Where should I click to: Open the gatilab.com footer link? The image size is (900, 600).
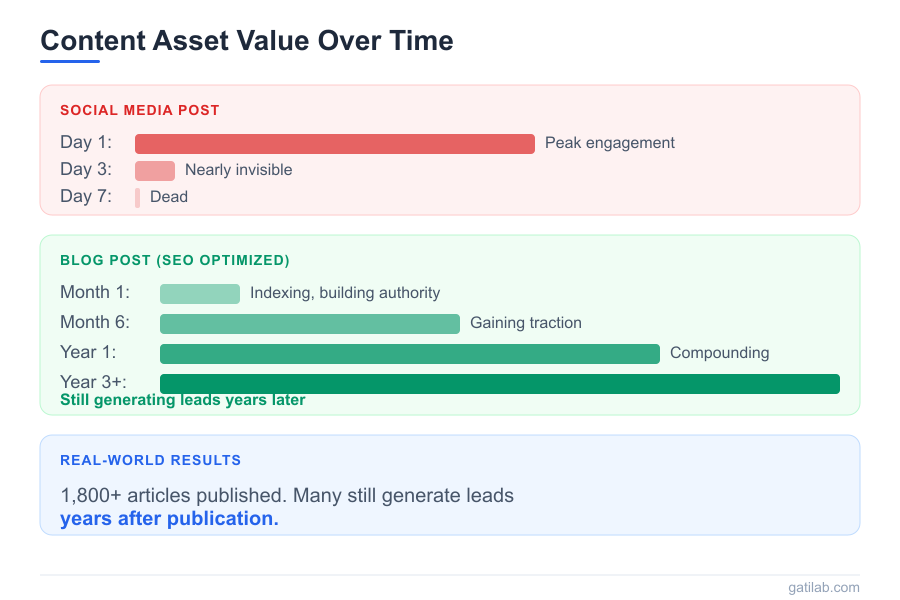tap(823, 588)
